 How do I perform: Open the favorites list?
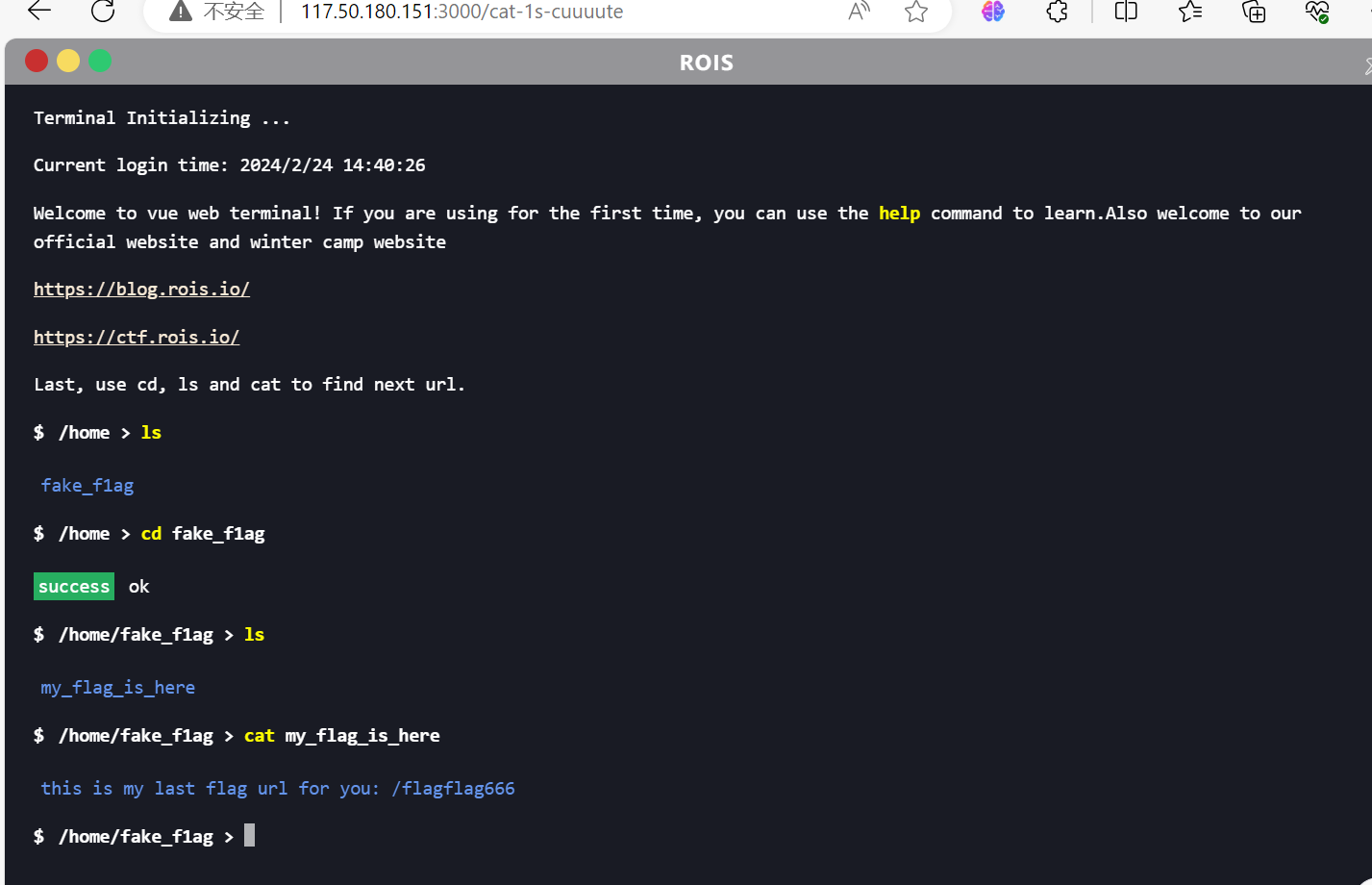(x=1190, y=12)
